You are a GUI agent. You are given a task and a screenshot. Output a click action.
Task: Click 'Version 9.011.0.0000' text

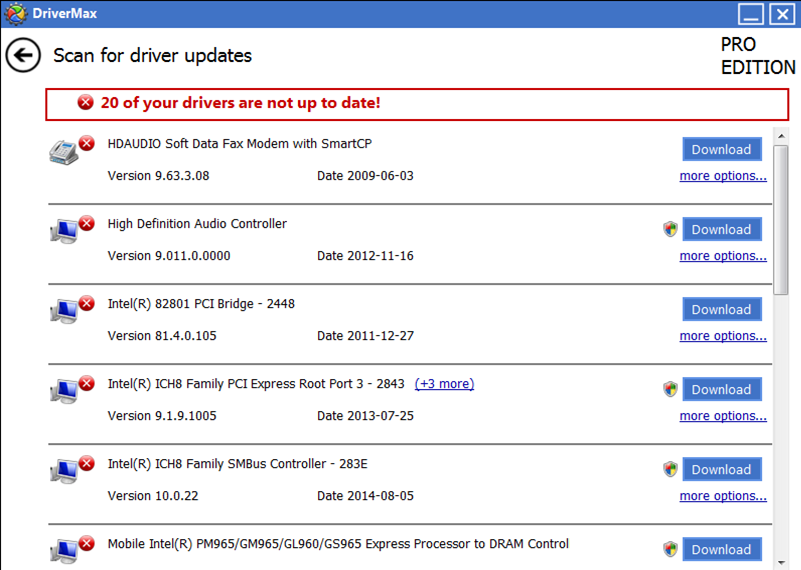169,256
